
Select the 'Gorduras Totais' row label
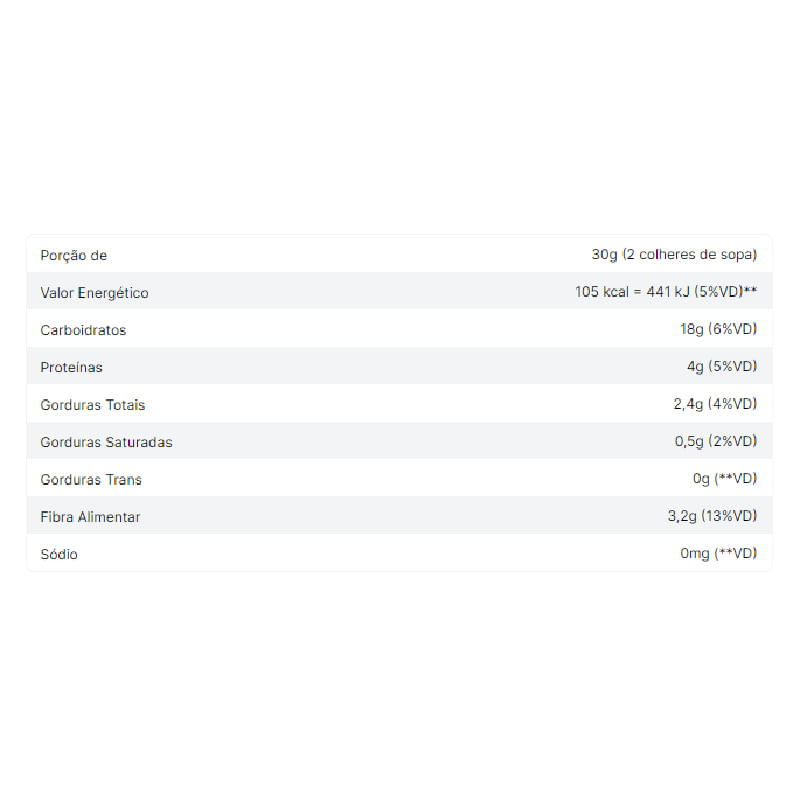(x=93, y=405)
